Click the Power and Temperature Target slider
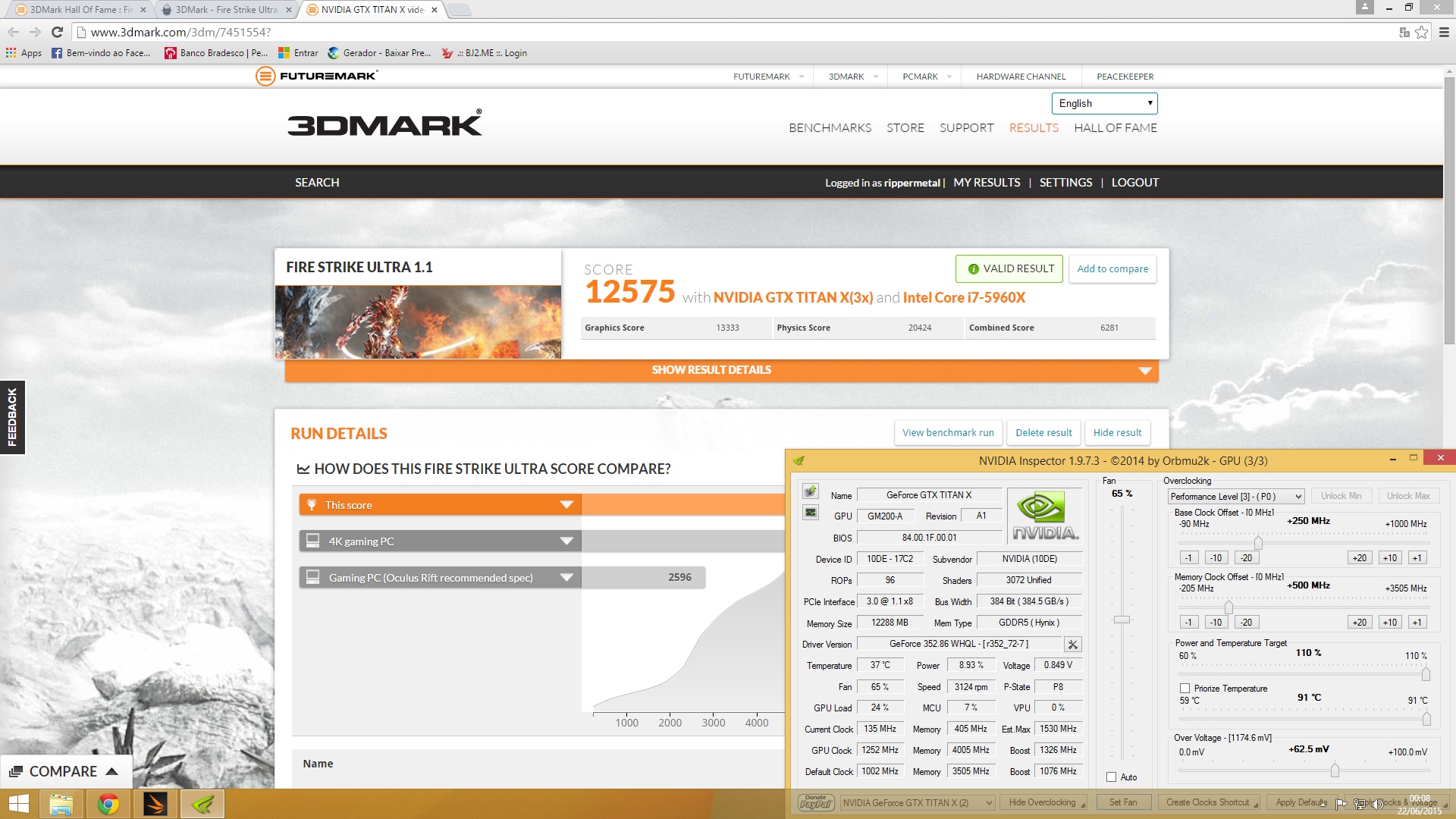The image size is (1456, 819). click(1426, 674)
